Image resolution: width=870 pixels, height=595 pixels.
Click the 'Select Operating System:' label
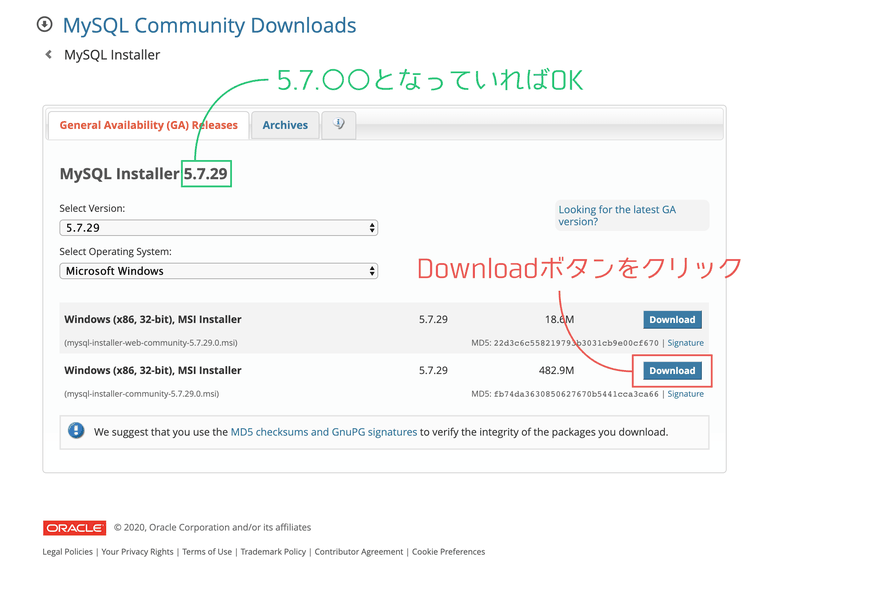[115, 251]
